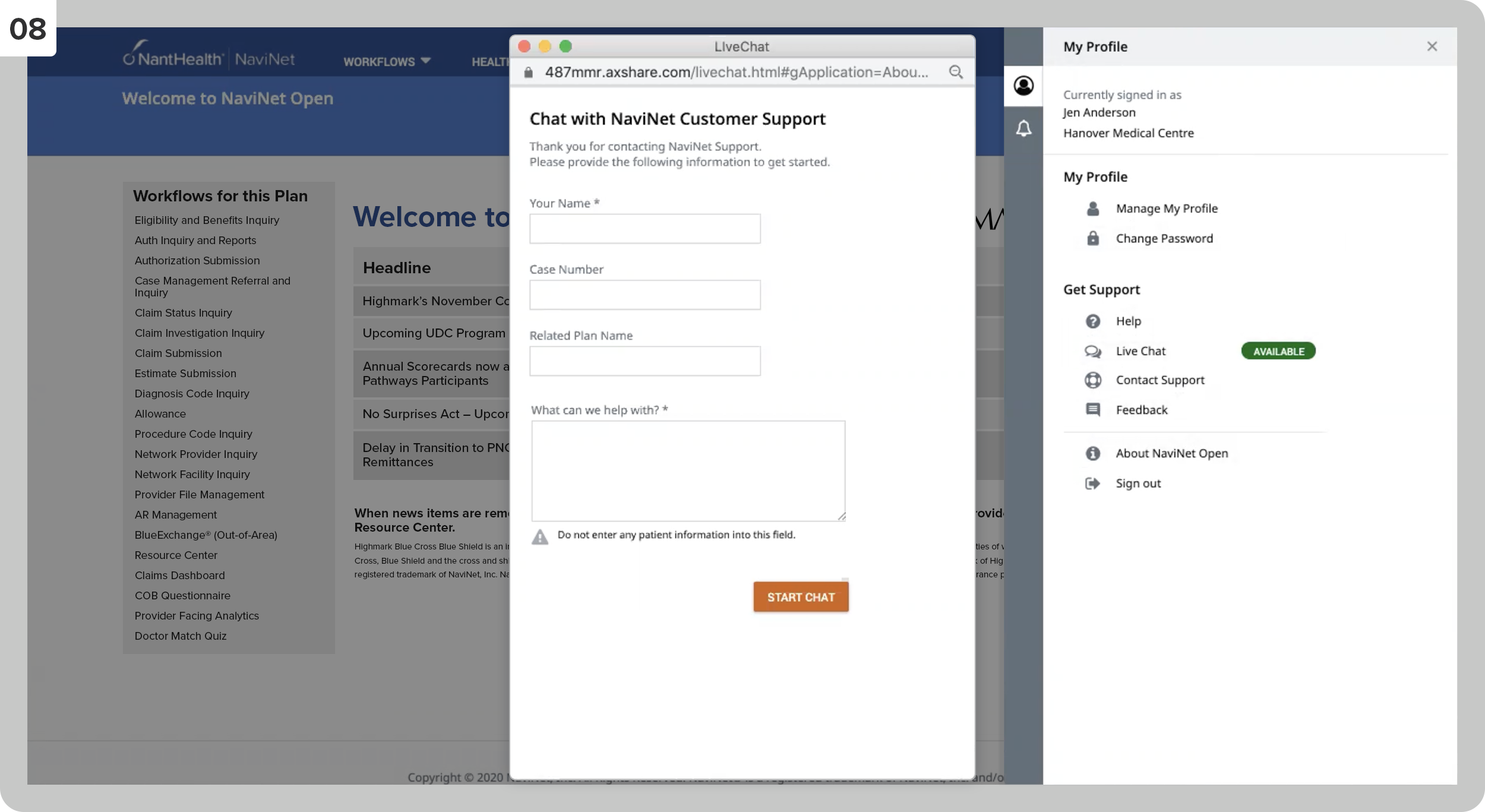The width and height of the screenshot is (1485, 812).
Task: Minimize the LiveChat window with yellow button
Action: 545,46
